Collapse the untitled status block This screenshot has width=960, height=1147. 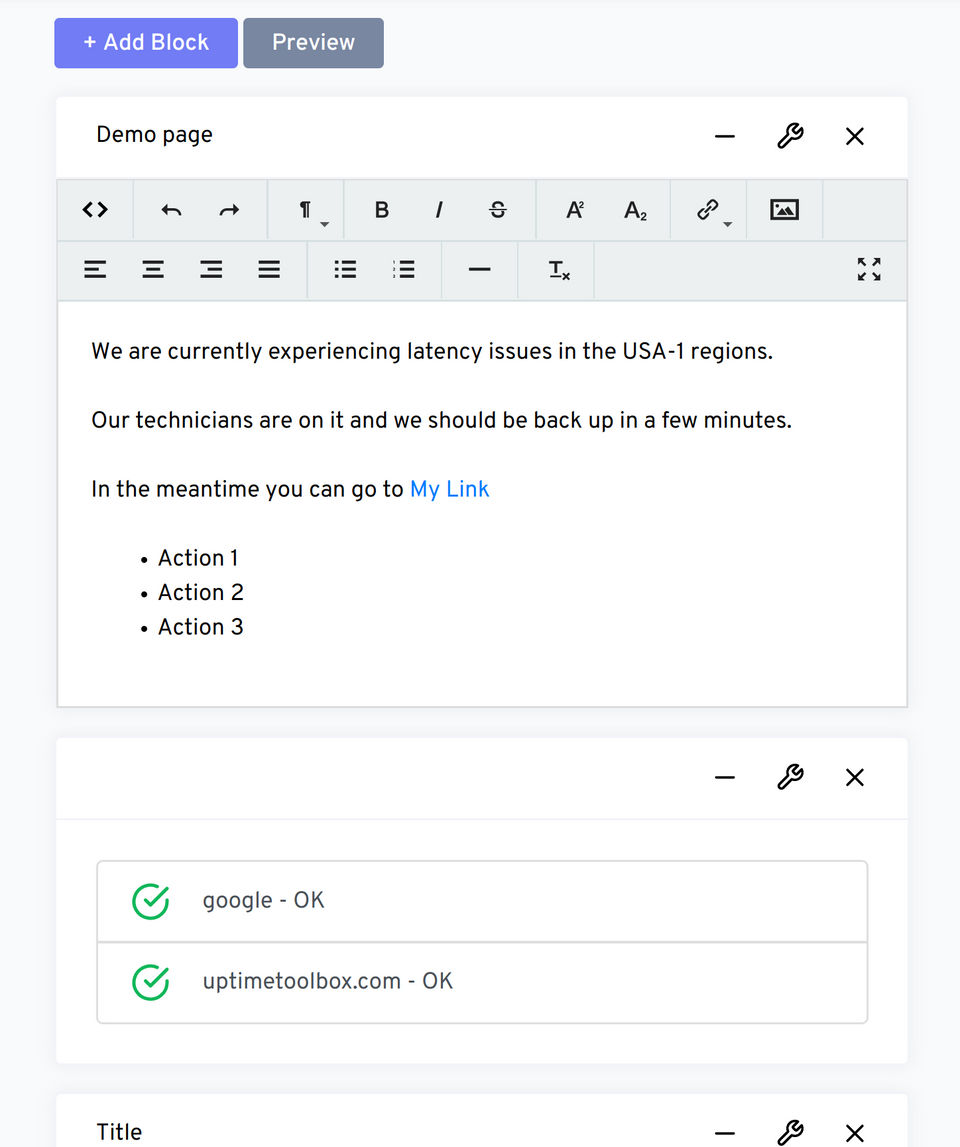[x=724, y=777]
